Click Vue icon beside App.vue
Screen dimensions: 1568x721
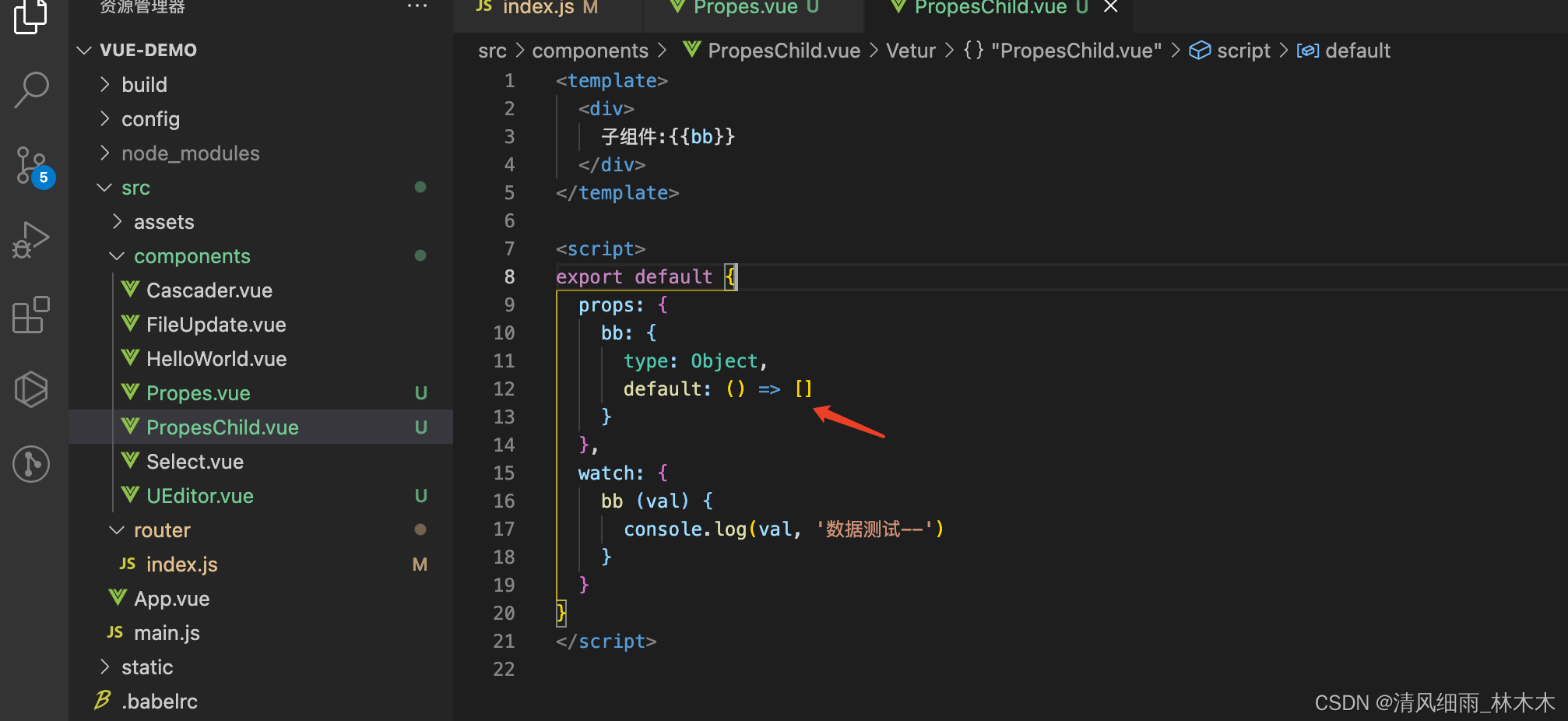(118, 598)
